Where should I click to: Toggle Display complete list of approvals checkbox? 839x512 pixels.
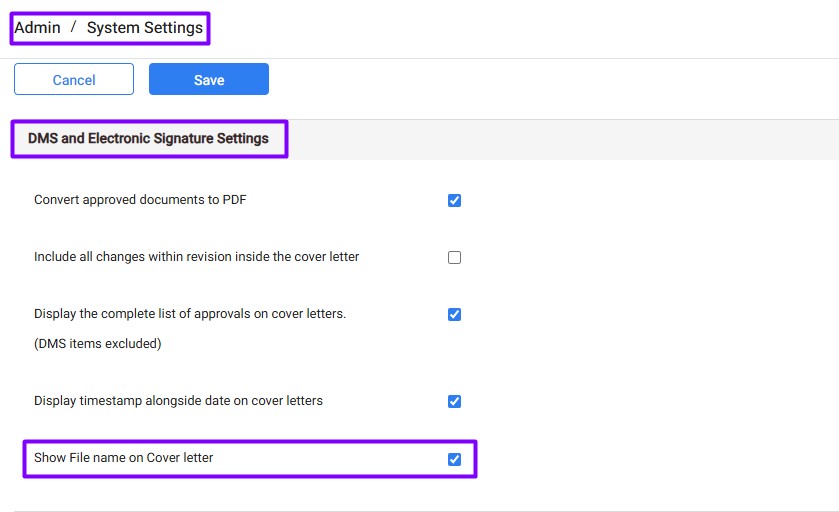point(454,314)
